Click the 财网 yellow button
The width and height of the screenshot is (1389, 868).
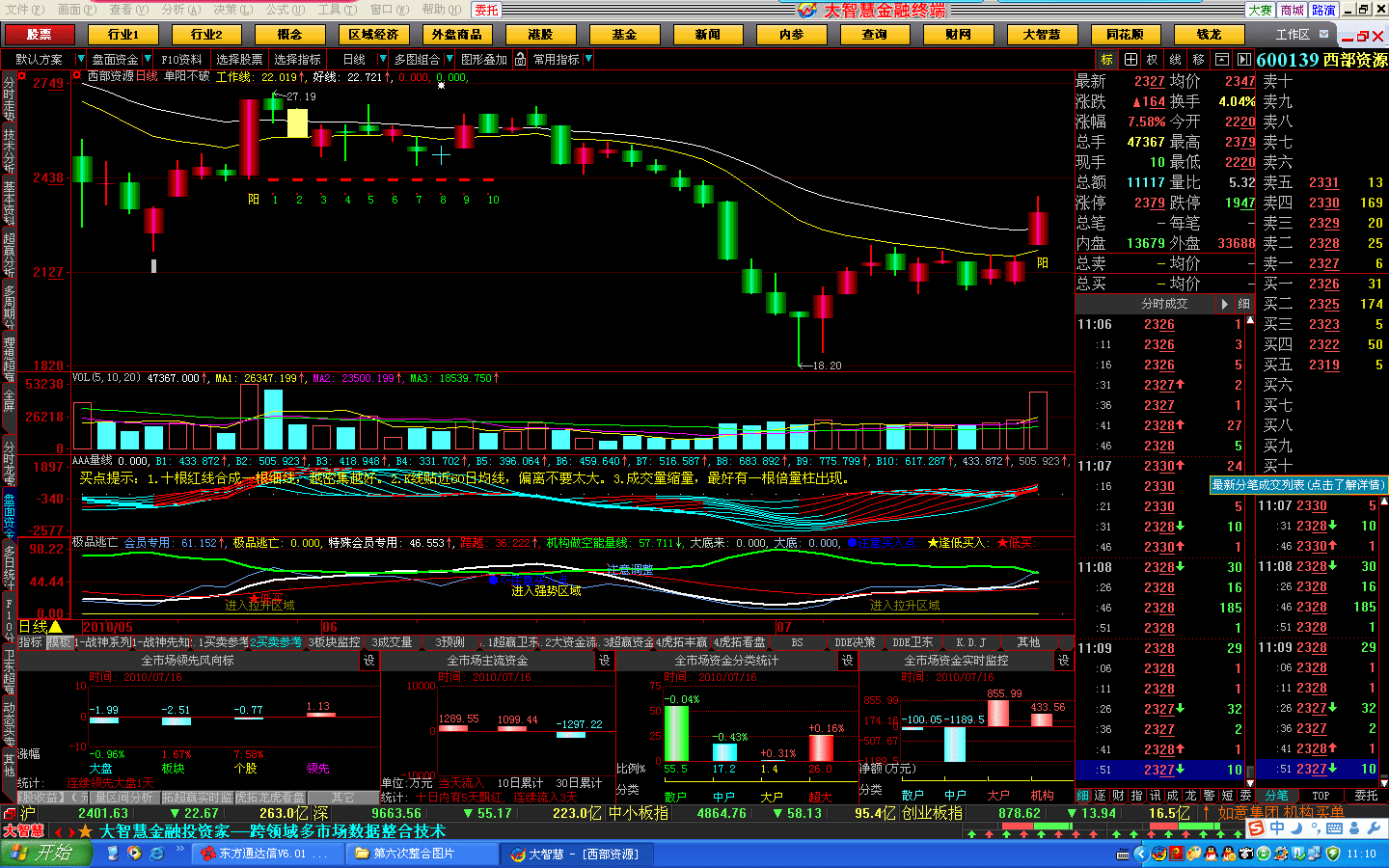point(958,35)
